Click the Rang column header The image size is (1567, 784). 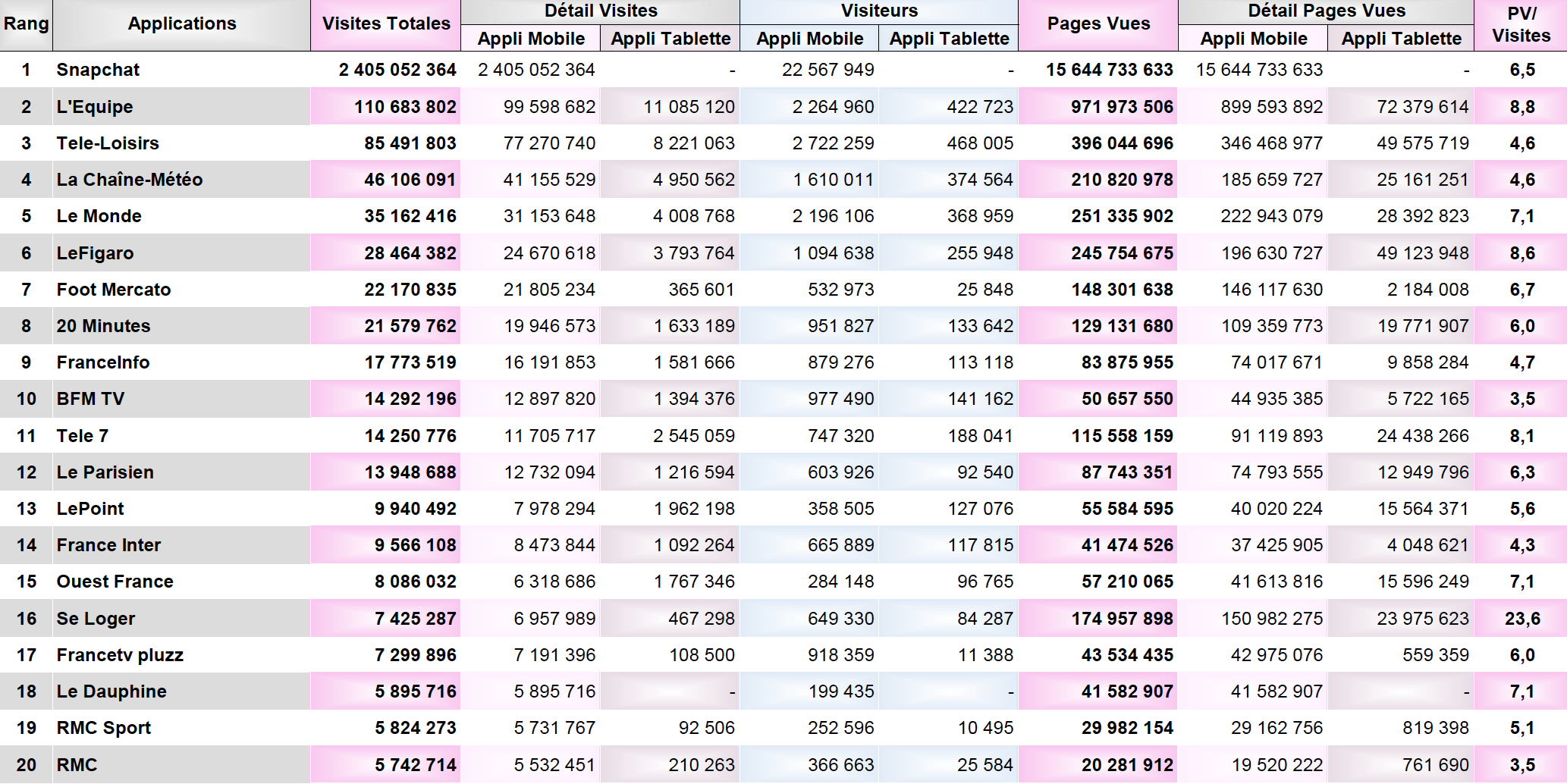(26, 24)
